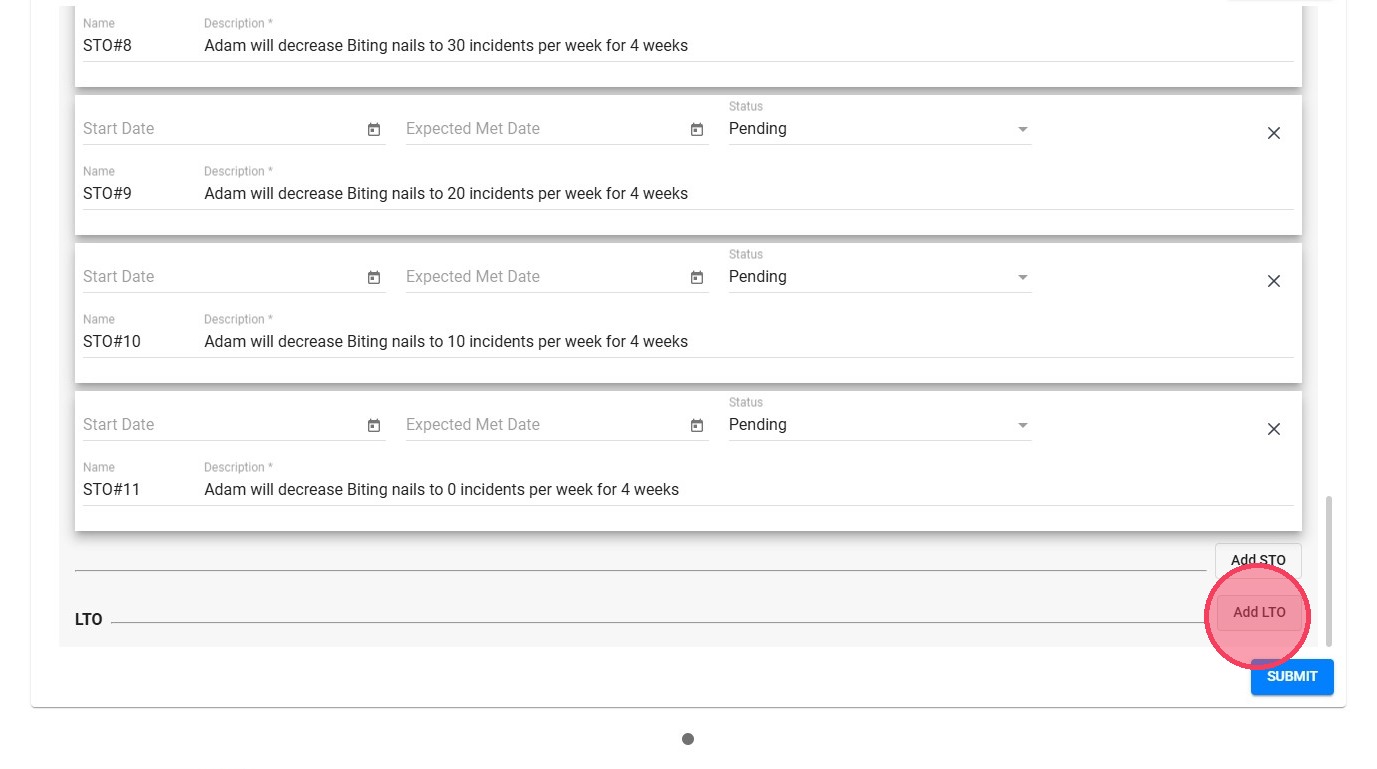This screenshot has height=769, width=1377.
Task: Open Expected Met Date calendar for STO#11
Action: click(697, 426)
